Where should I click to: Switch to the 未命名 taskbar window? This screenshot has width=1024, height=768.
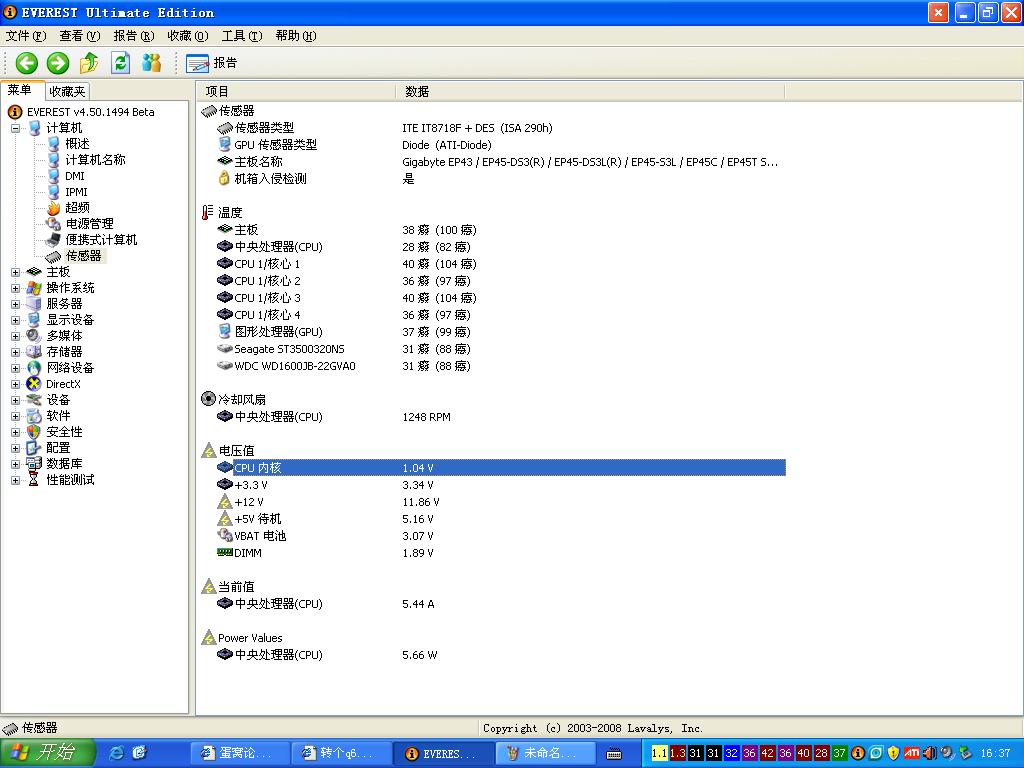[x=544, y=753]
